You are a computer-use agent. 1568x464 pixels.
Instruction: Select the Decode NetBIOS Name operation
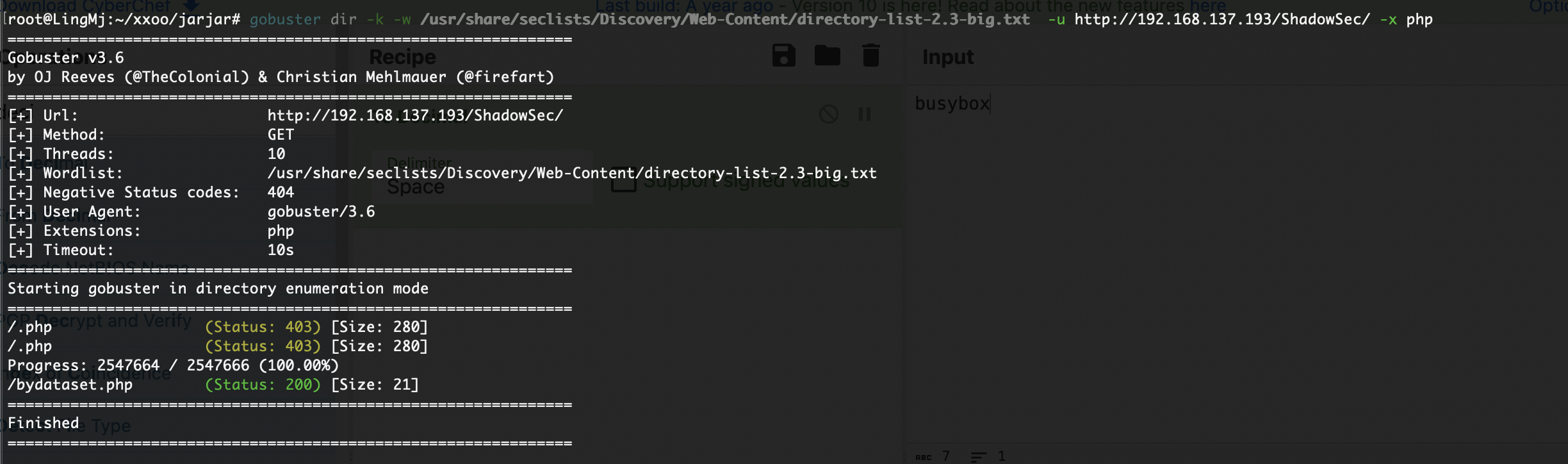pyautogui.click(x=95, y=268)
